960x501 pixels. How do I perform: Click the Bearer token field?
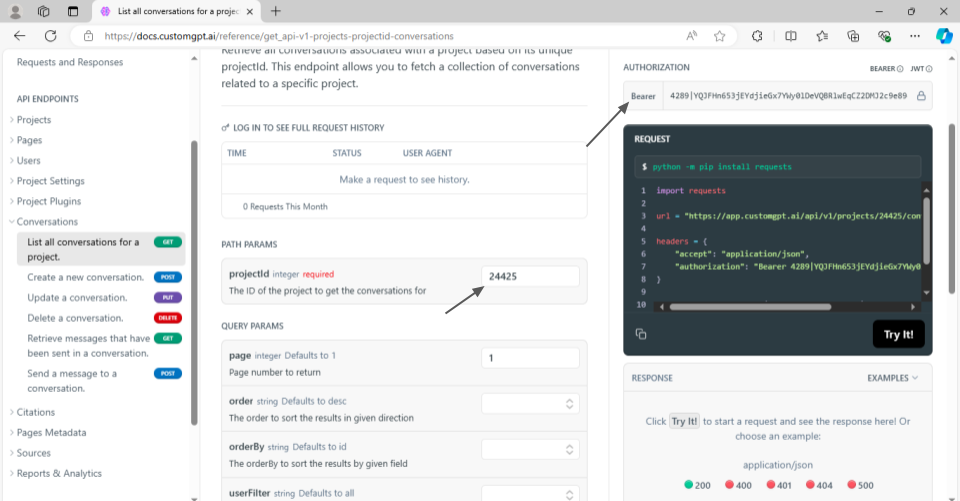(x=788, y=96)
